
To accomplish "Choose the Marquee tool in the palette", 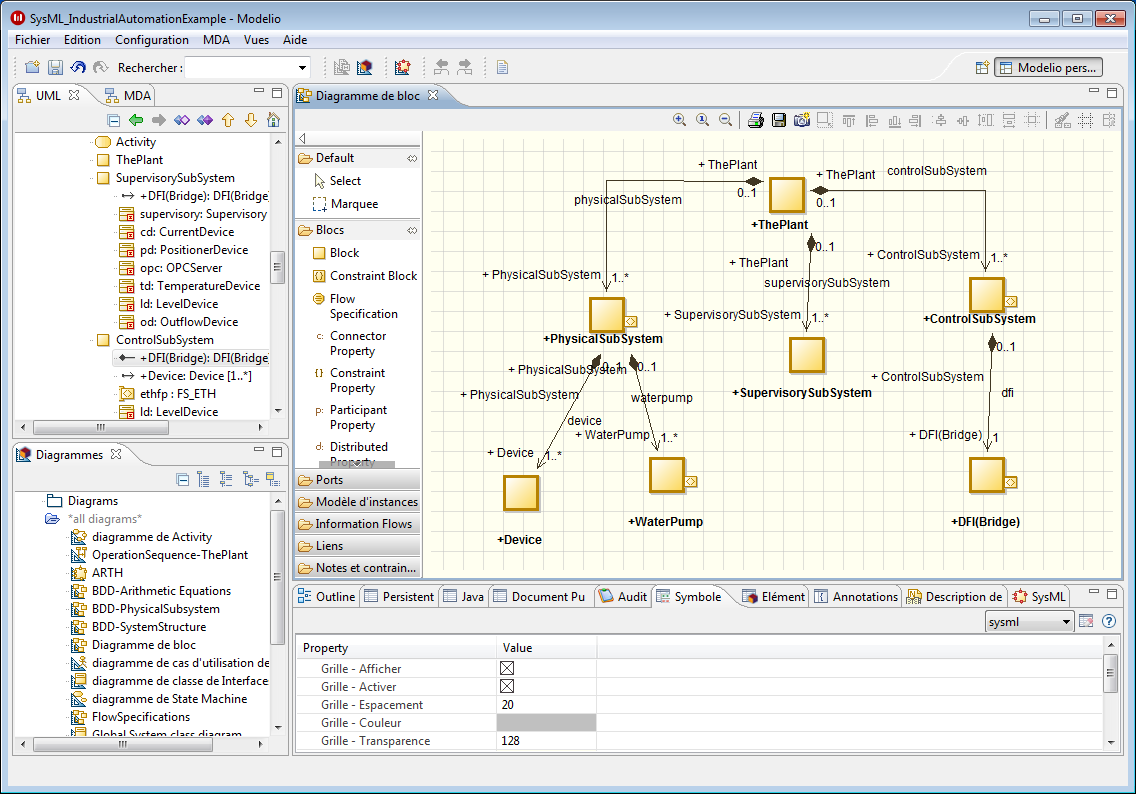I will coord(346,204).
